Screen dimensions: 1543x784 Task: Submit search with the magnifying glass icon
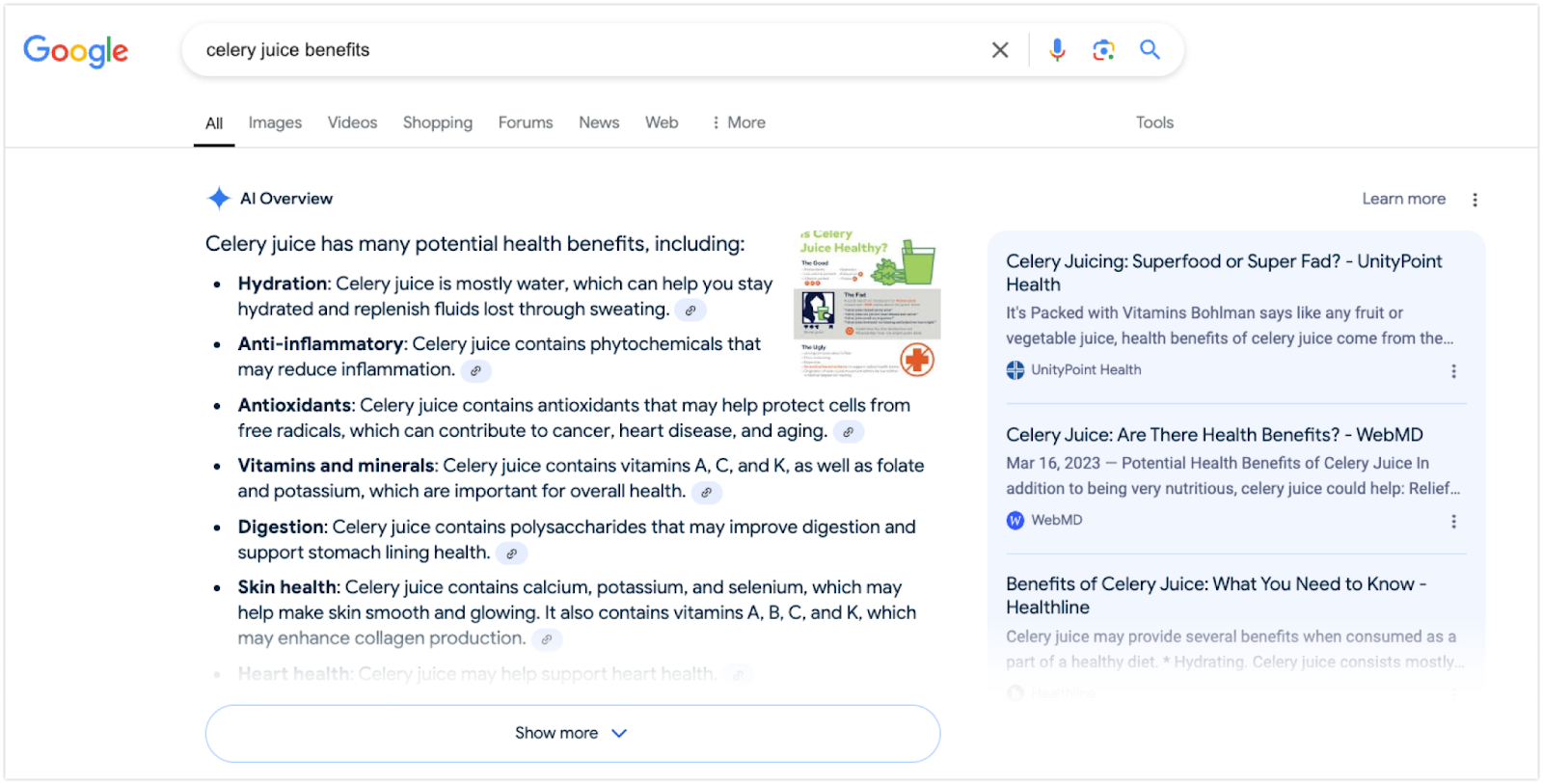(x=1150, y=49)
